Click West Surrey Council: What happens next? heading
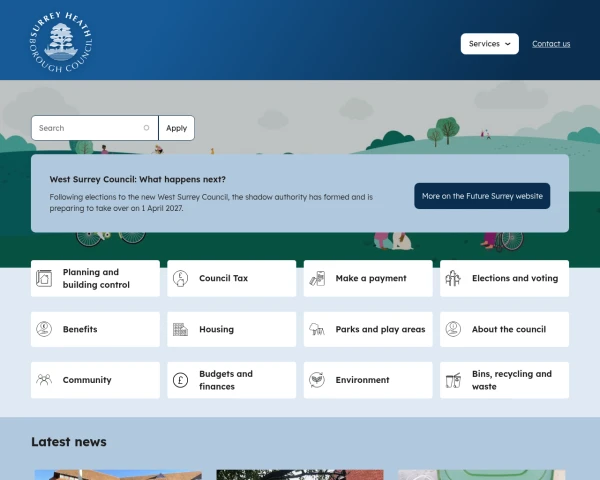This screenshot has width=600, height=480. (138, 179)
